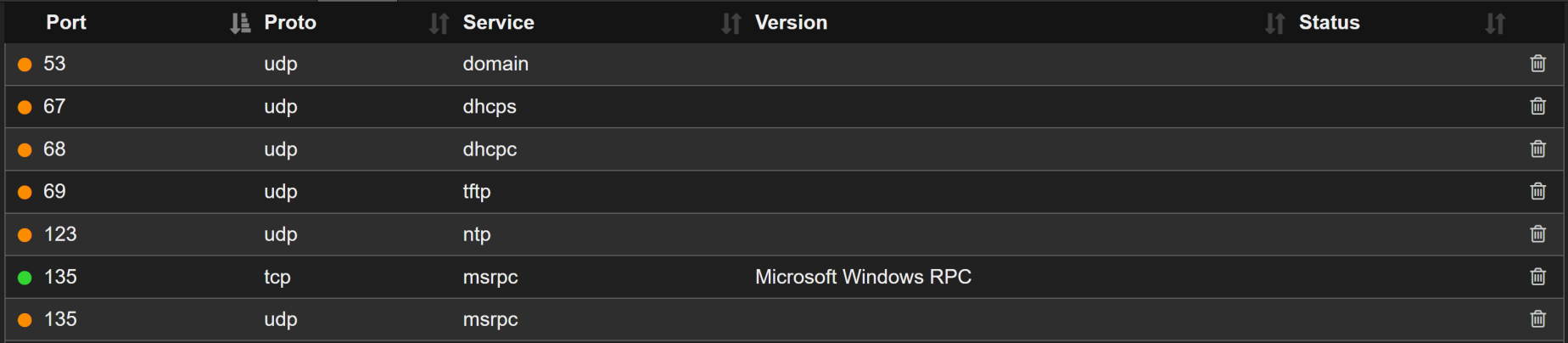Sort table using Port column sort icon

coord(240,24)
